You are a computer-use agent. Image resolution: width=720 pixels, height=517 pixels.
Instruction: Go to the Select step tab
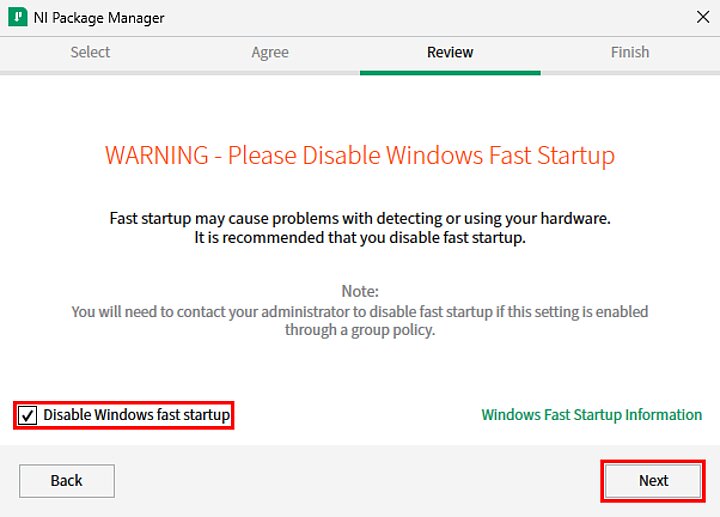click(x=90, y=52)
